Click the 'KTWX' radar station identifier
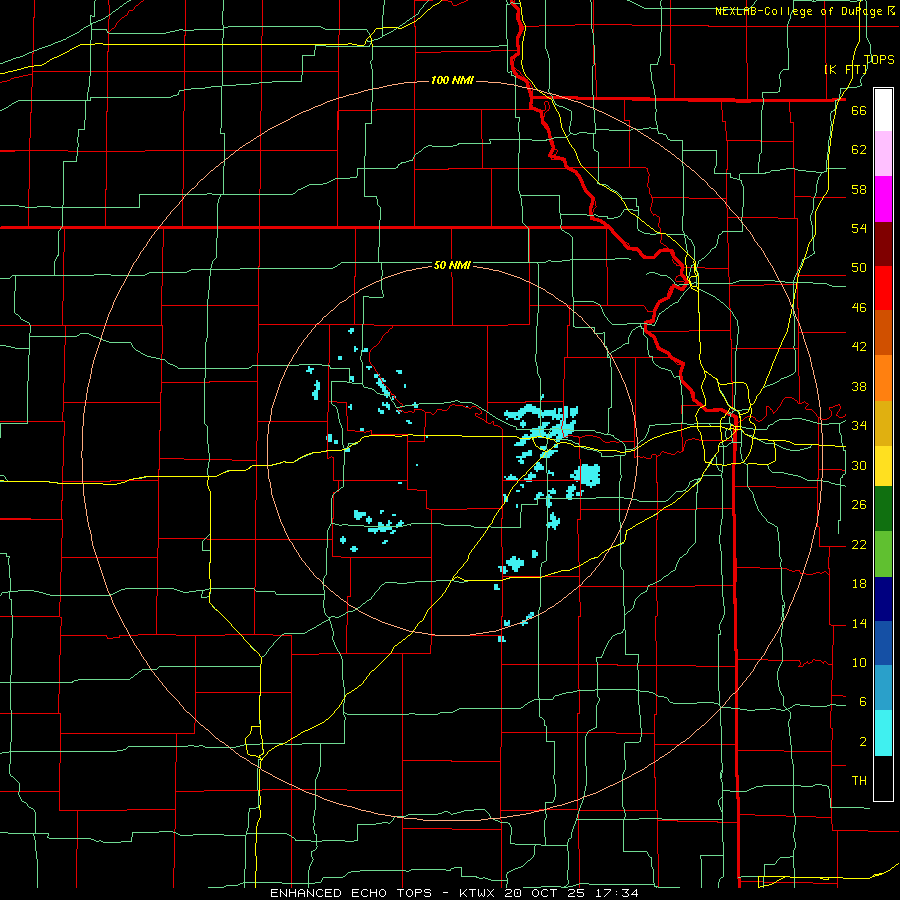The height and width of the screenshot is (900, 900). tap(479, 893)
